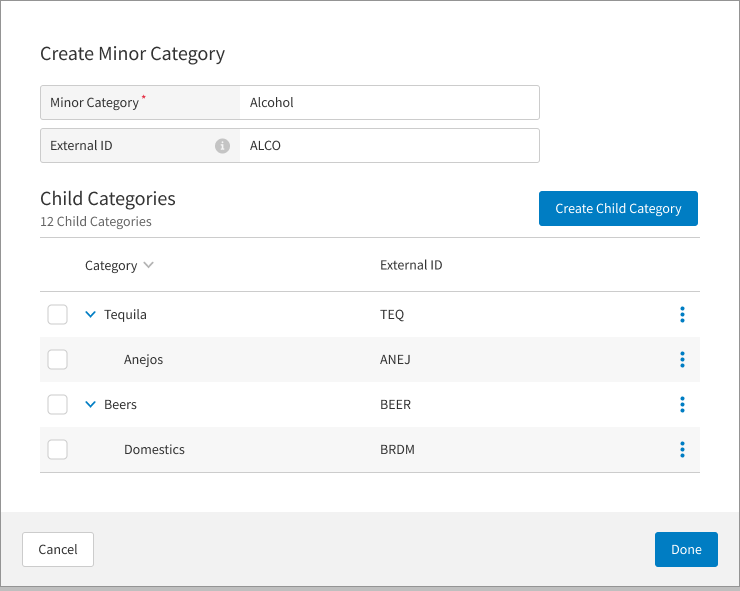
Task: Tick the Beers row checkbox
Action: pos(58,405)
